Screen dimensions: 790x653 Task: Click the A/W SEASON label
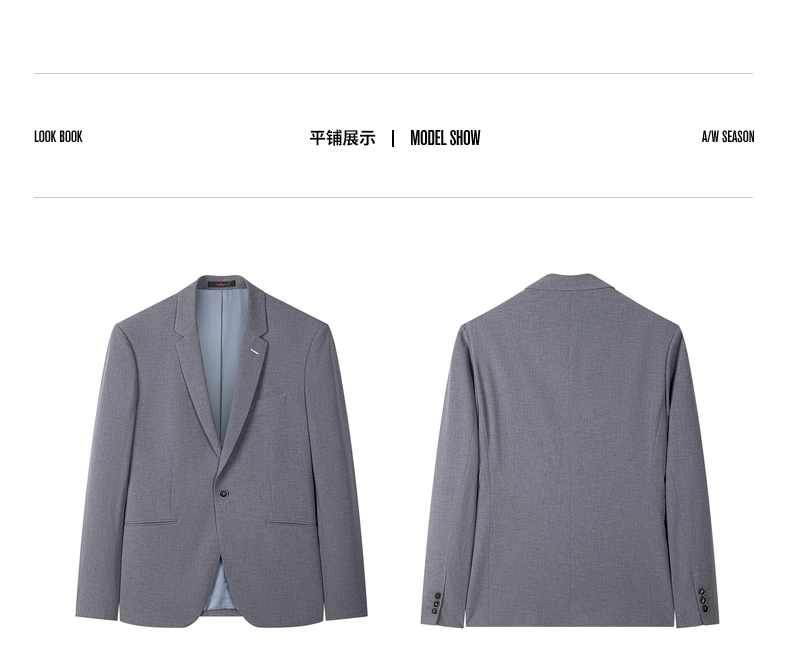pos(728,137)
